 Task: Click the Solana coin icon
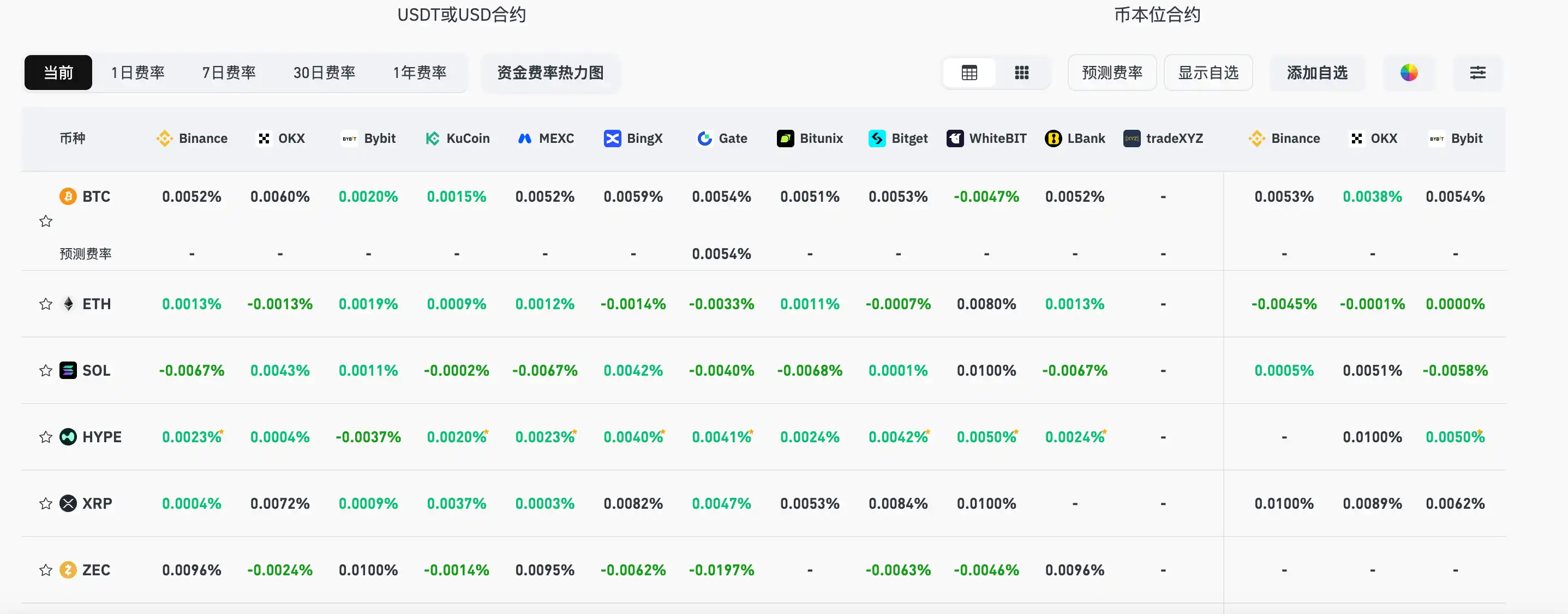click(68, 371)
